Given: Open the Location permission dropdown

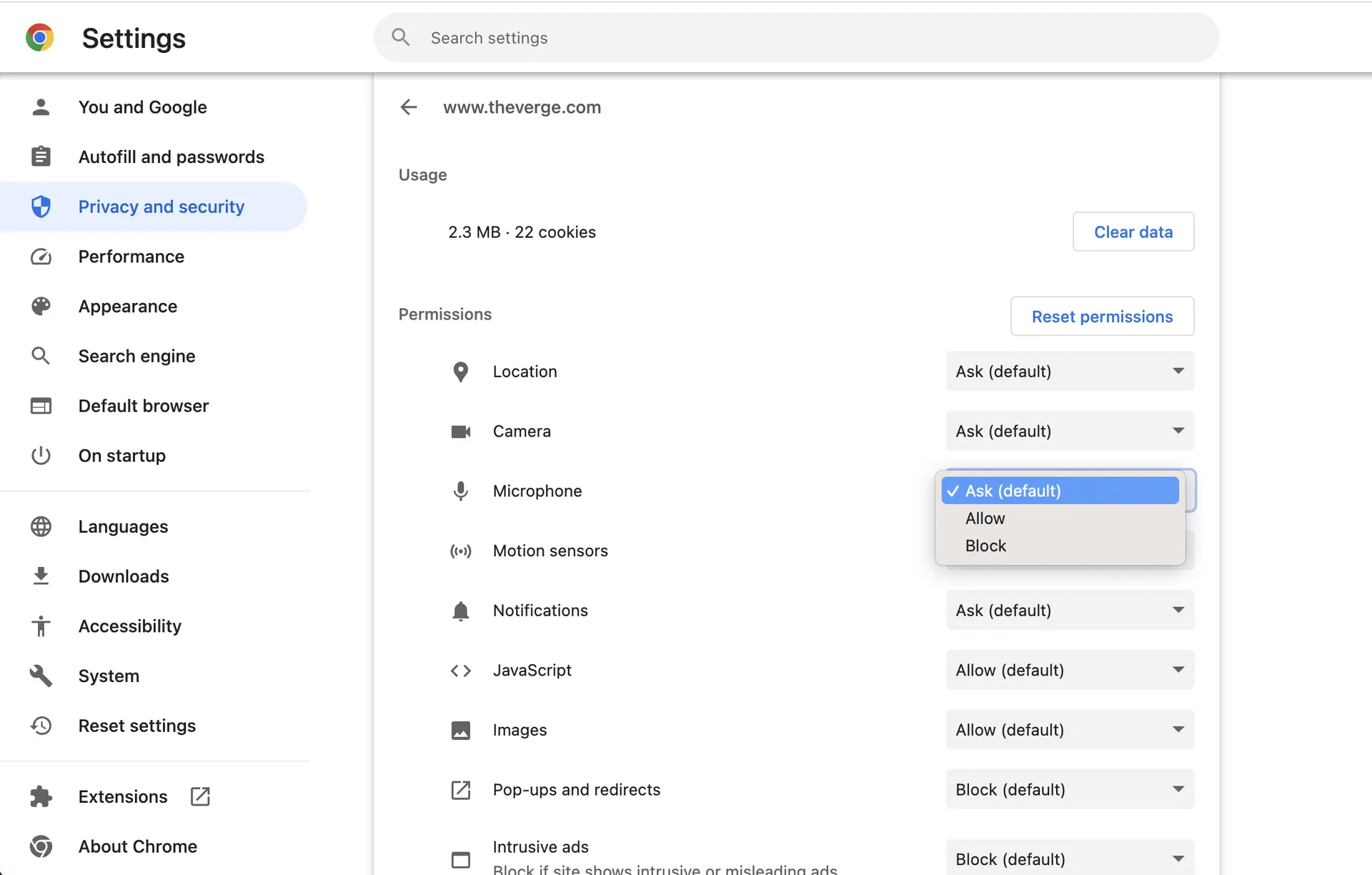Looking at the screenshot, I should 1070,371.
